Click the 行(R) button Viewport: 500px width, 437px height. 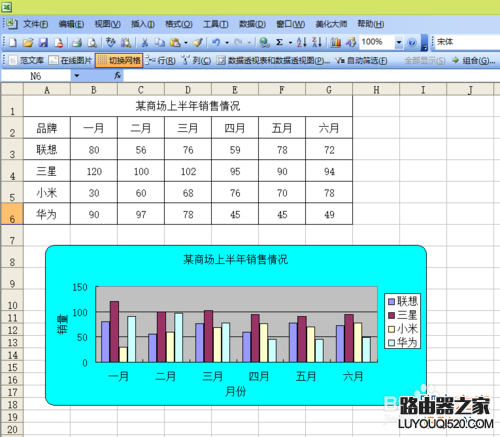[x=160, y=60]
